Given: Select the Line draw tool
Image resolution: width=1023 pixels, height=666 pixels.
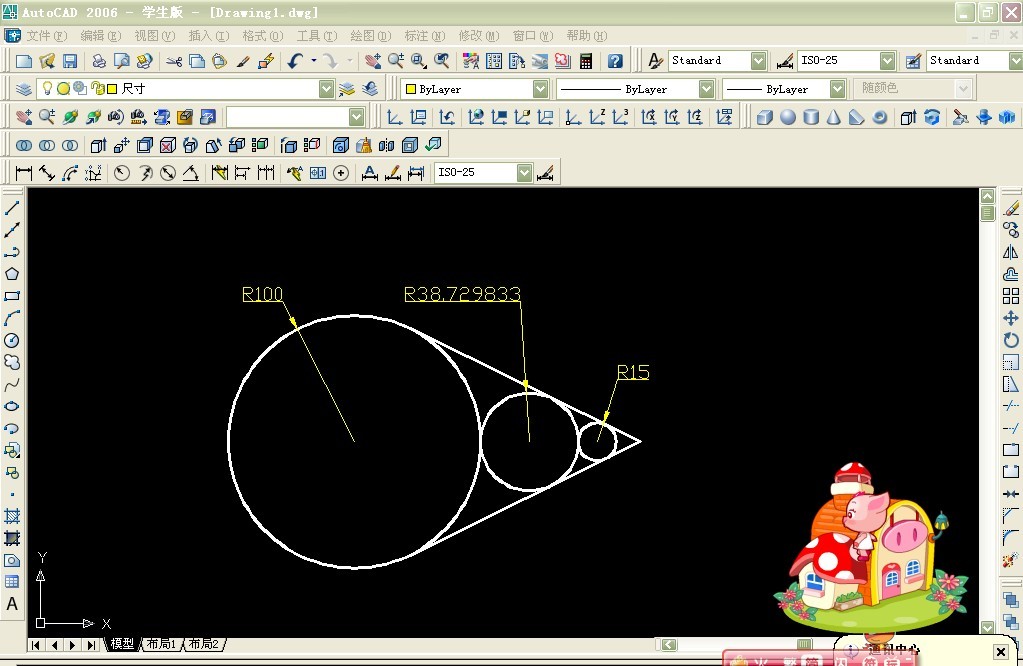Looking at the screenshot, I should [12, 208].
